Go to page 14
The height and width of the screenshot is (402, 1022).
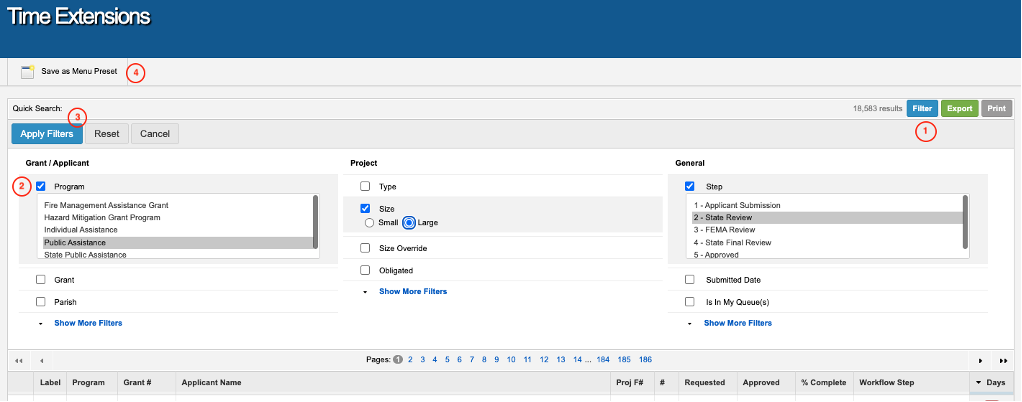click(578, 360)
